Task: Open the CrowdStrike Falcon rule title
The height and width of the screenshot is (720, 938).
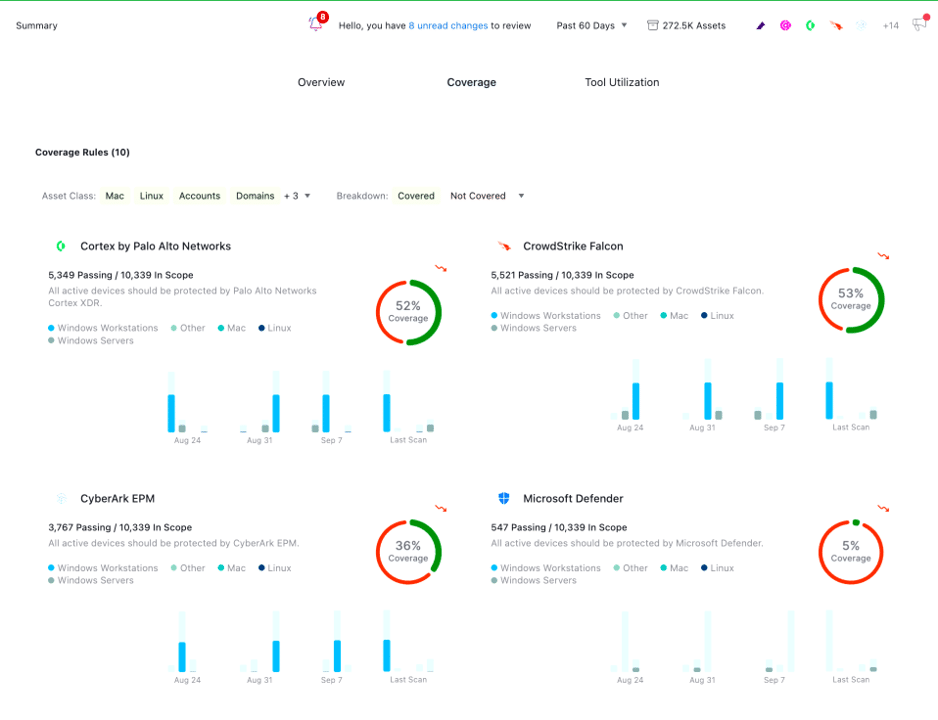Action: pyautogui.click(x=573, y=246)
